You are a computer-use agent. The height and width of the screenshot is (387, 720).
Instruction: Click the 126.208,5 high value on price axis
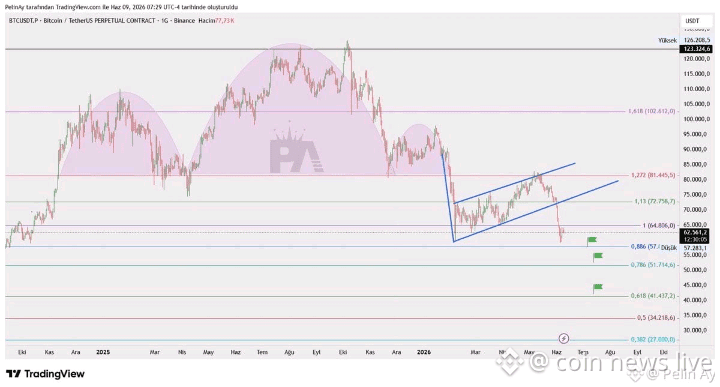(697, 40)
